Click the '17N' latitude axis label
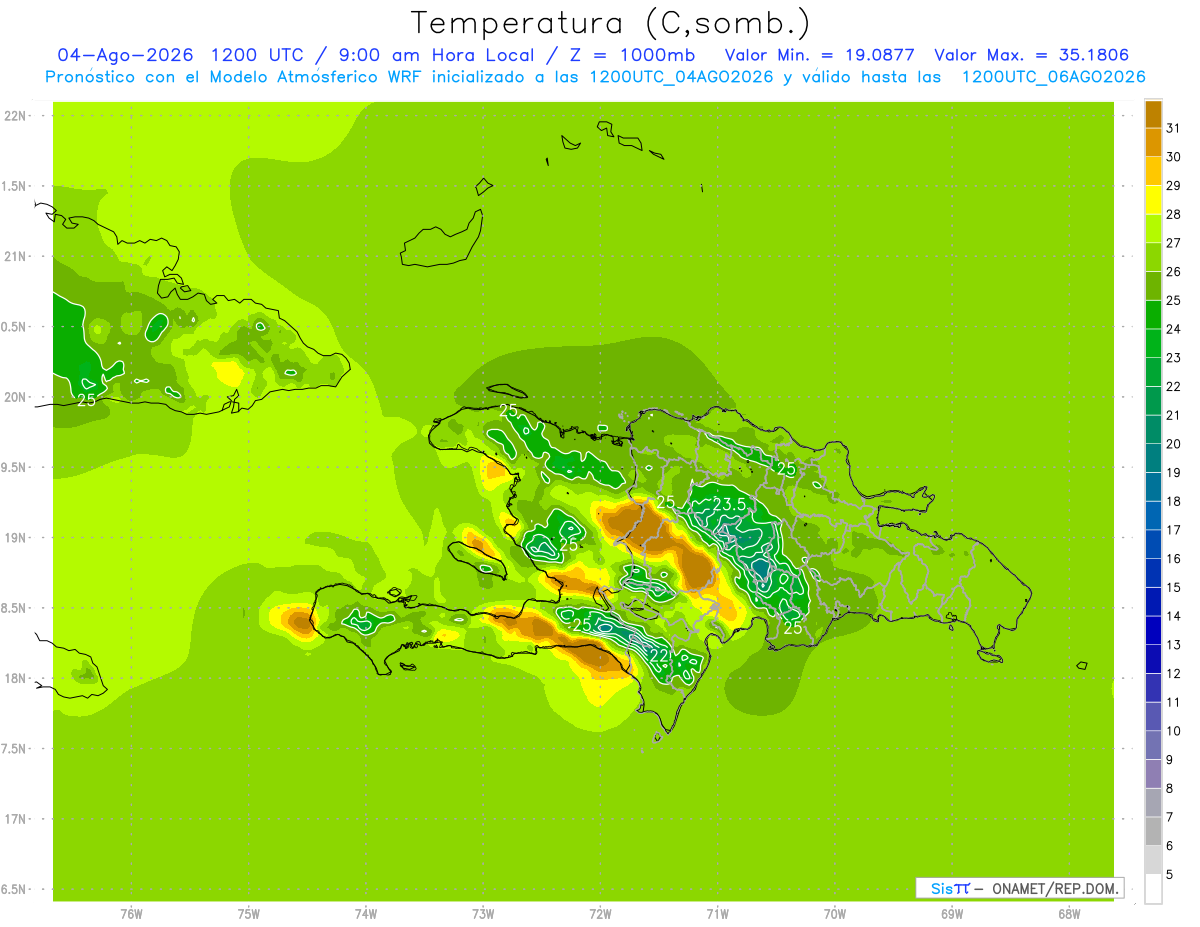The width and height of the screenshot is (1200, 927). click(x=14, y=820)
